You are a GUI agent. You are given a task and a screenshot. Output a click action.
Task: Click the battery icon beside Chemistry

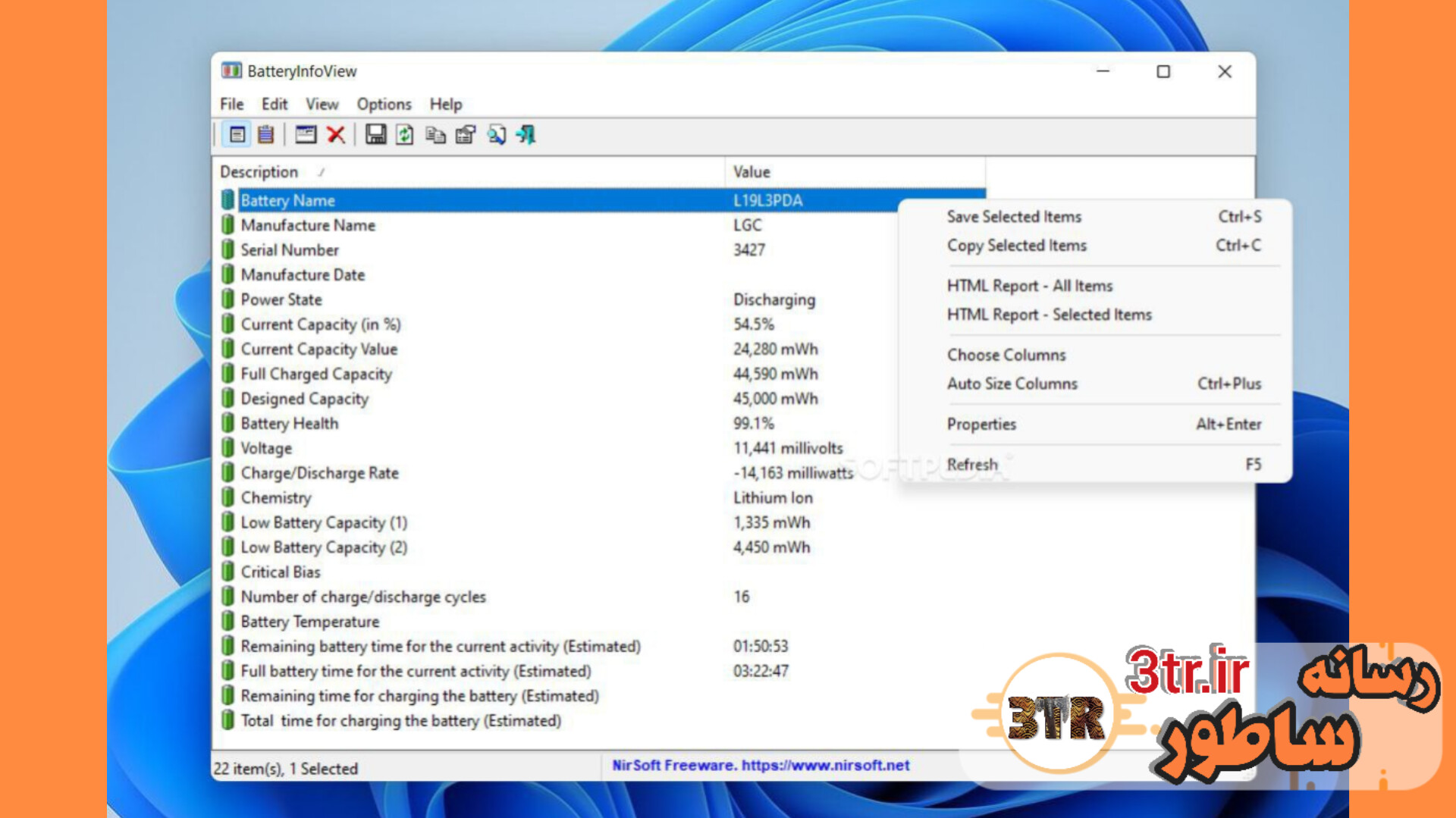(x=227, y=497)
